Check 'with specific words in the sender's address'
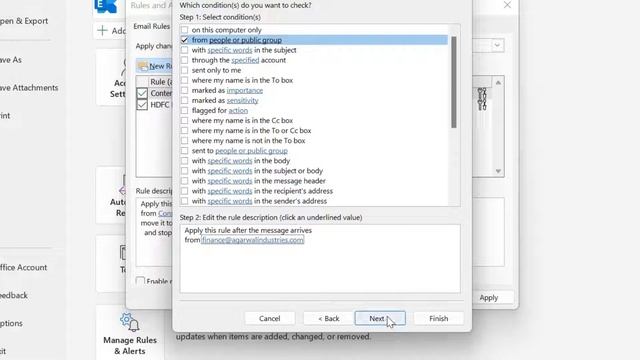The width and height of the screenshot is (640, 360). tap(184, 201)
